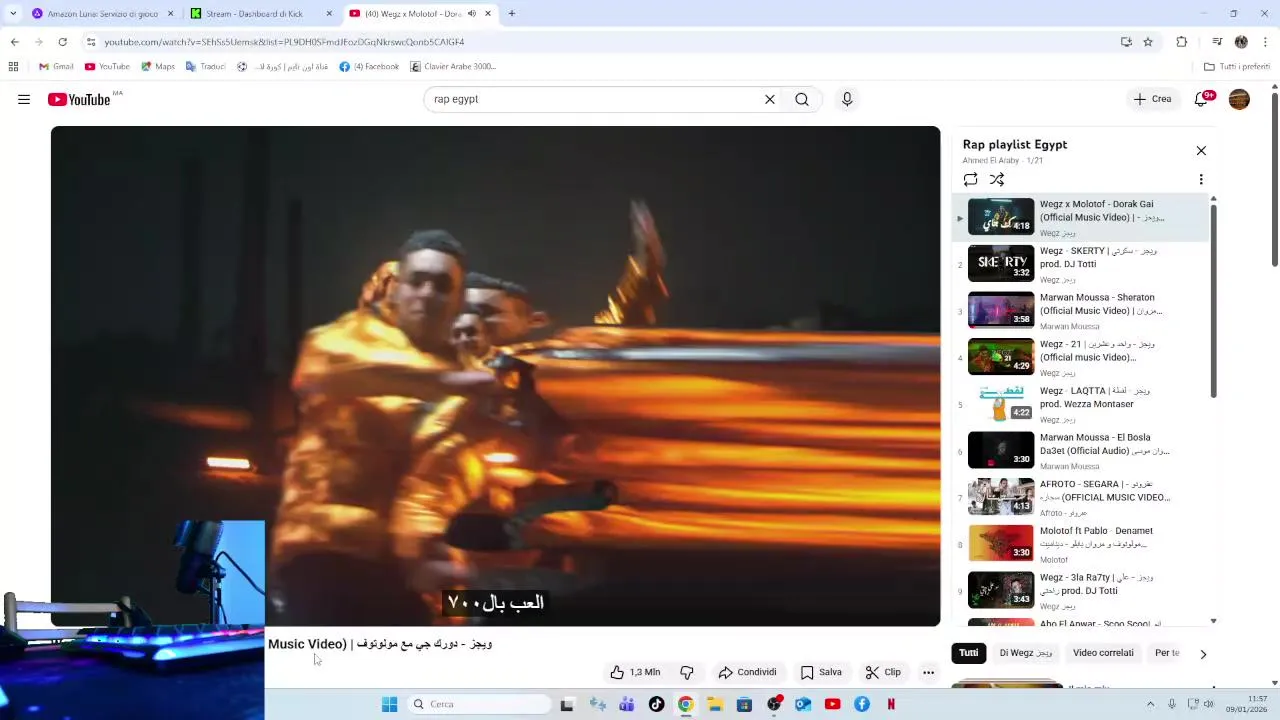Image resolution: width=1280 pixels, height=720 pixels.
Task: Open the YouTube account avatar menu
Action: [x=1239, y=99]
